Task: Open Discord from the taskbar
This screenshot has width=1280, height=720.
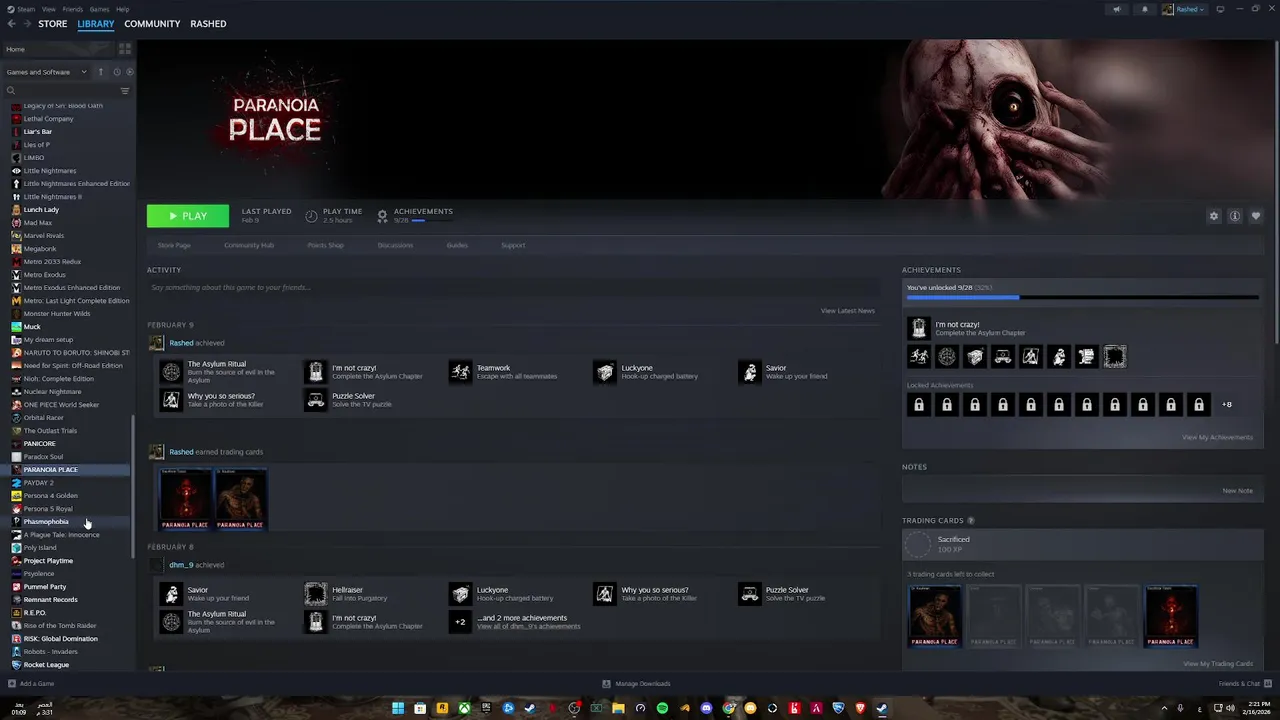Action: click(x=706, y=708)
